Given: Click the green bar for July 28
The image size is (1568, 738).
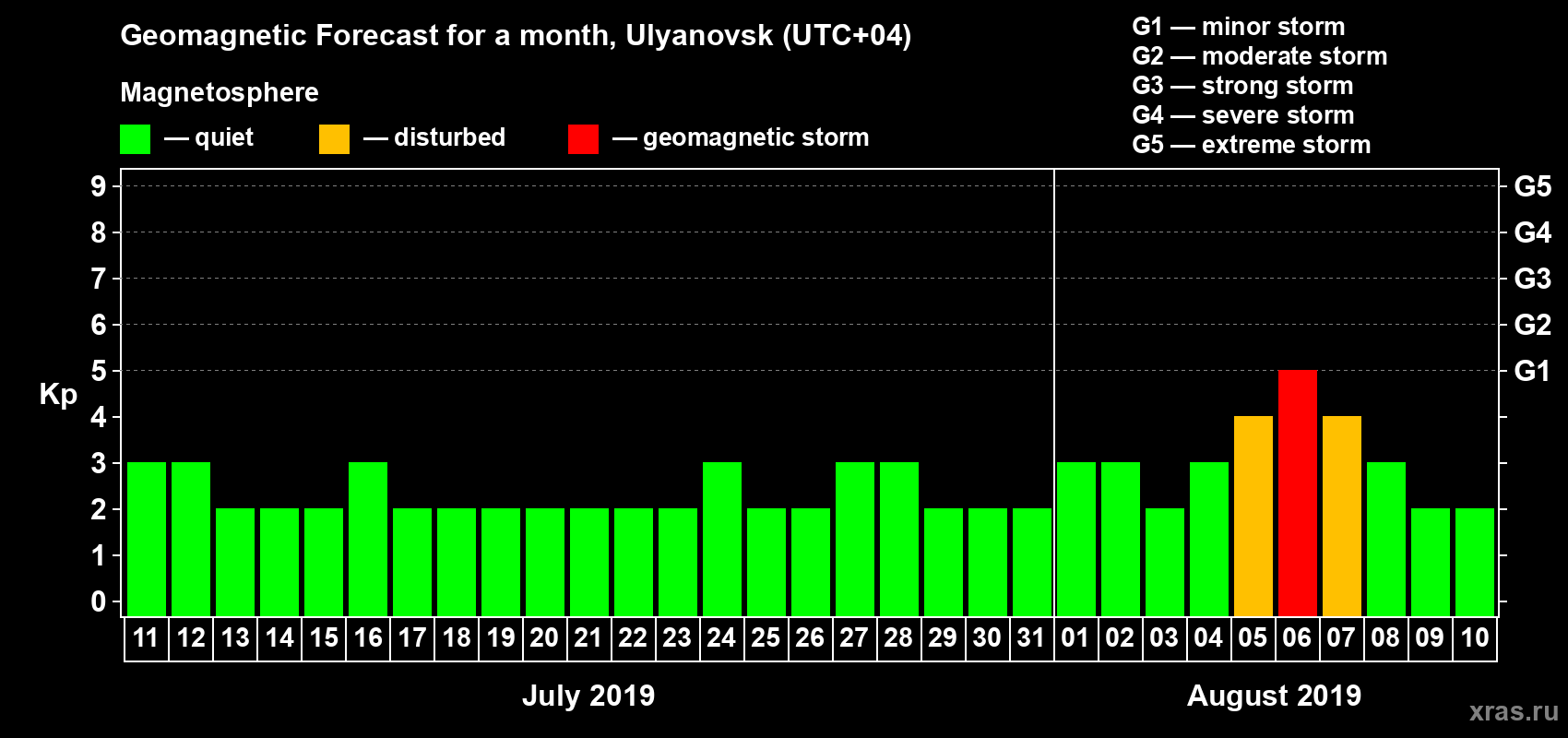Looking at the screenshot, I should tap(898, 540).
